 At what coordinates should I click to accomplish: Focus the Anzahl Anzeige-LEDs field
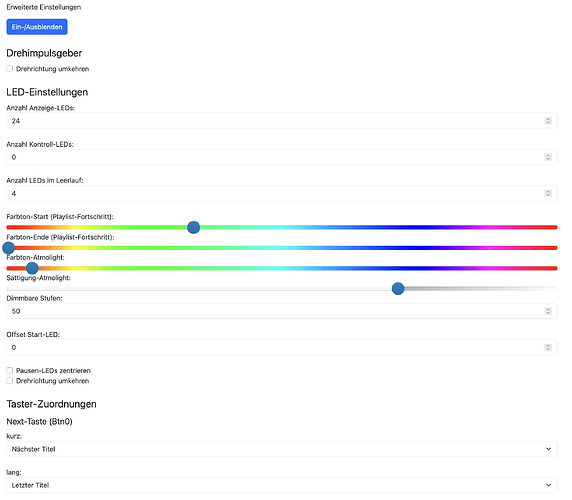point(282,121)
